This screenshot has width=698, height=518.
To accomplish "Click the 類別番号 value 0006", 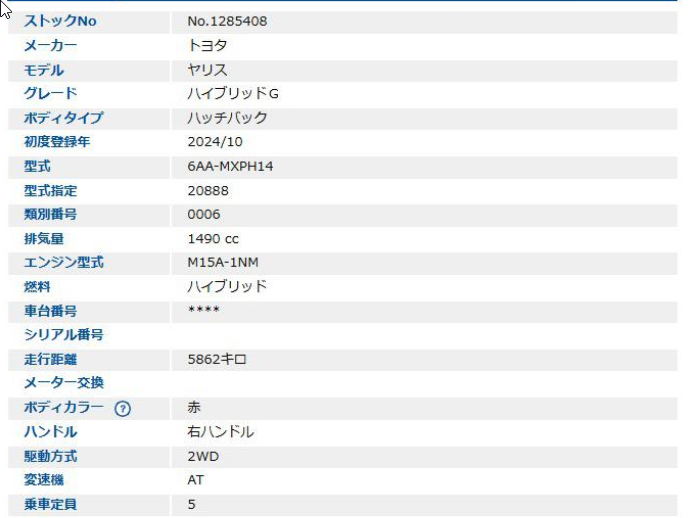I will (203, 214).
